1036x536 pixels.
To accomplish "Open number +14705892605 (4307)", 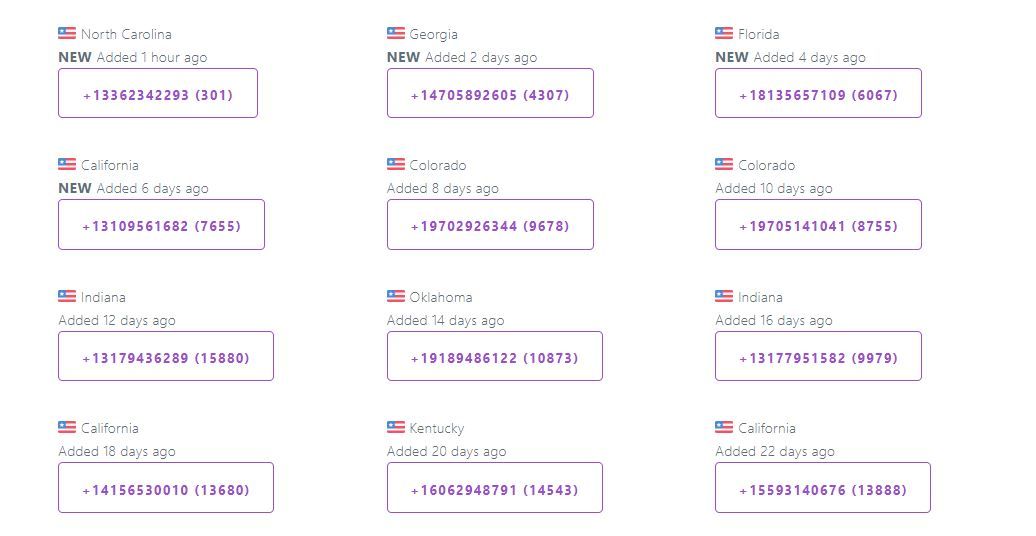I will tap(490, 93).
